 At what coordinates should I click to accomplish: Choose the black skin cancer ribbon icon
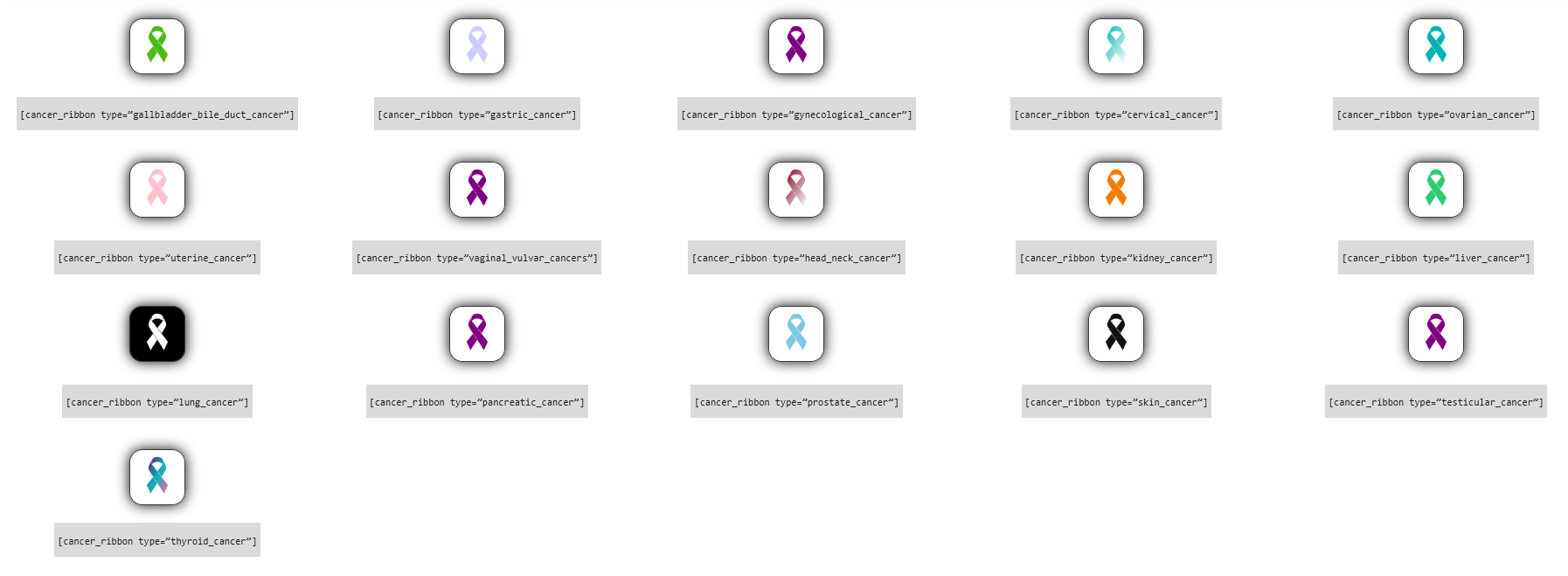[1116, 334]
